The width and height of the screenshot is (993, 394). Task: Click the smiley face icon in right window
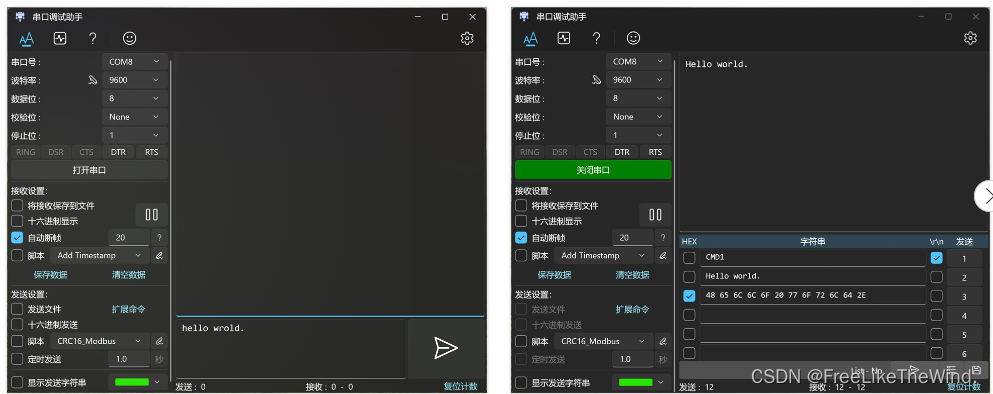633,39
